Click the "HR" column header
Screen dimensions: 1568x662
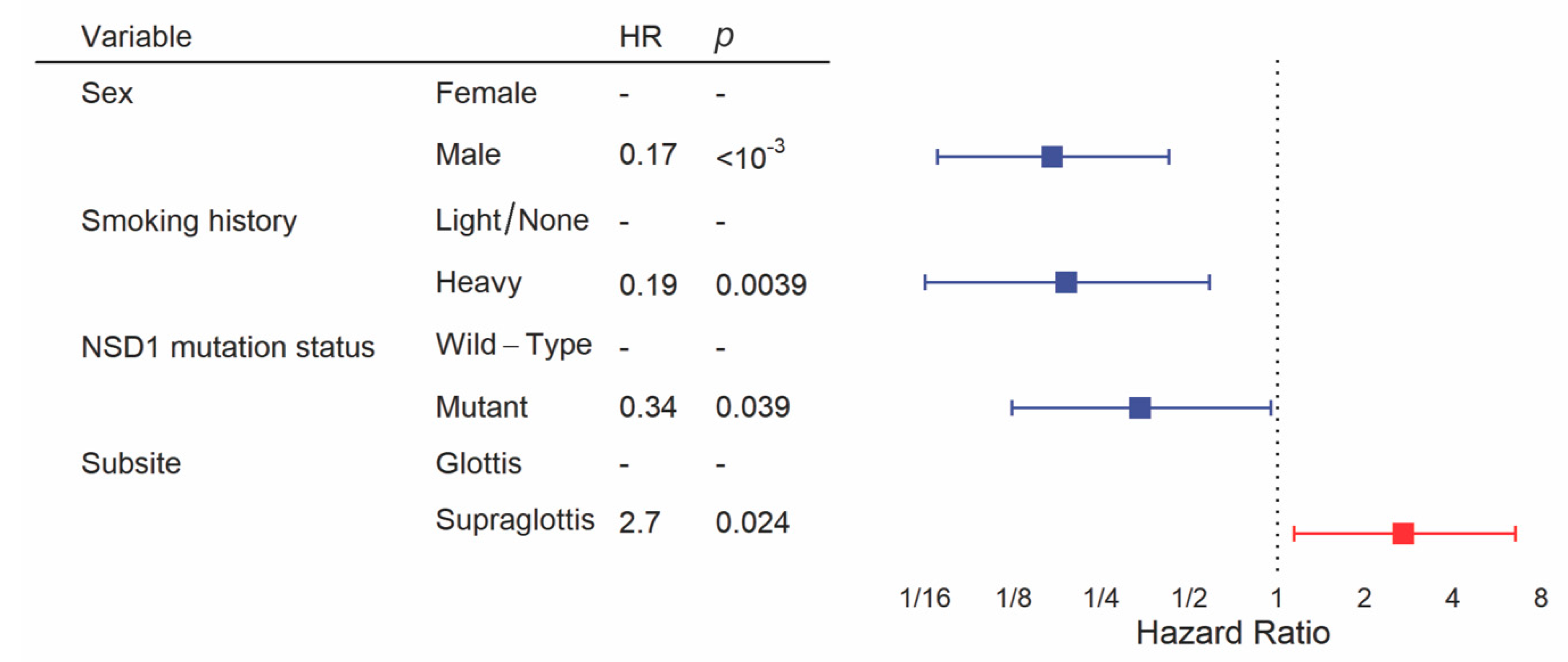641,37
